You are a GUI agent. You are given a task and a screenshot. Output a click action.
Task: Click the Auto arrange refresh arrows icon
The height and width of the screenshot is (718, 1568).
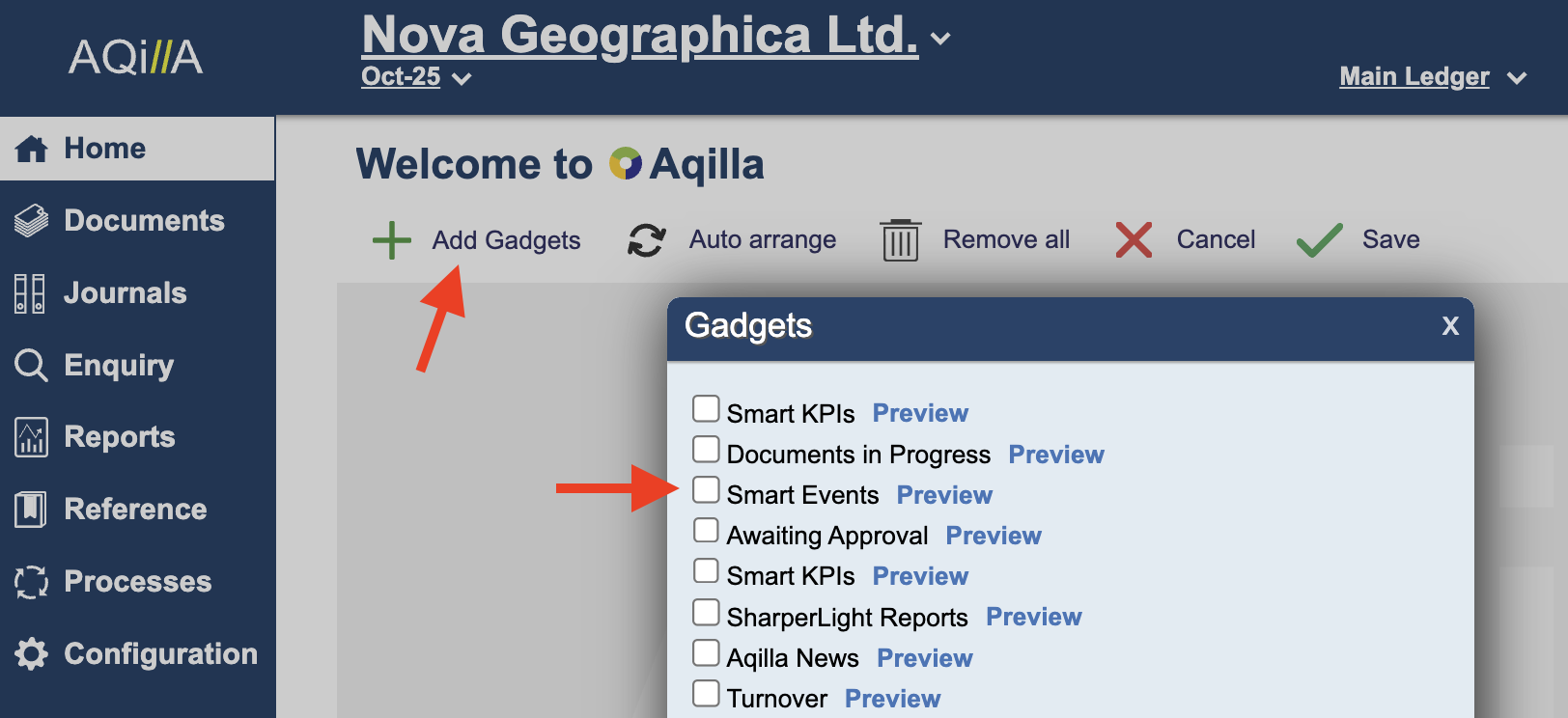point(646,240)
